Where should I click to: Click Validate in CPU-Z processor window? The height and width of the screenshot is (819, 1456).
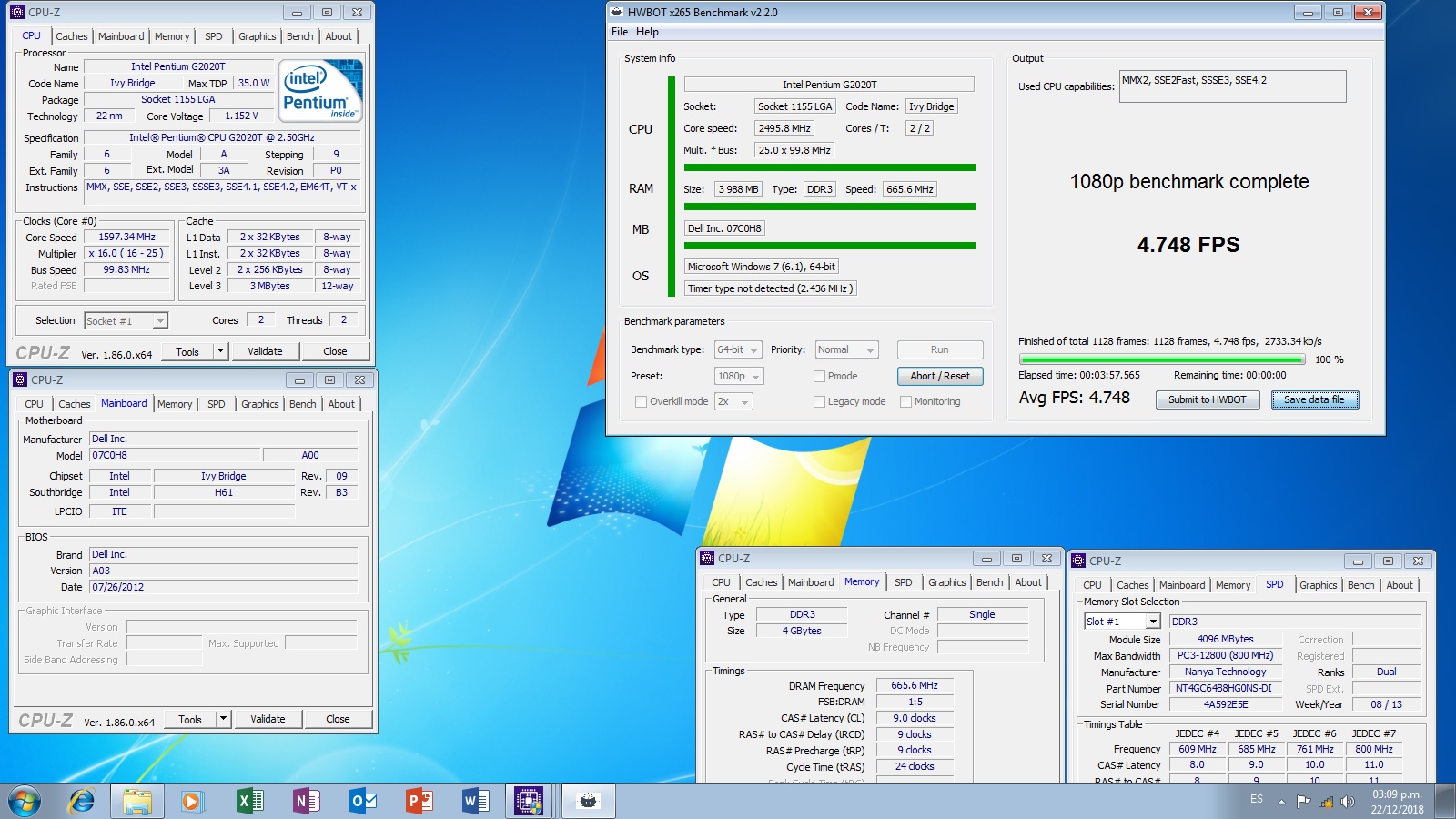tap(265, 351)
